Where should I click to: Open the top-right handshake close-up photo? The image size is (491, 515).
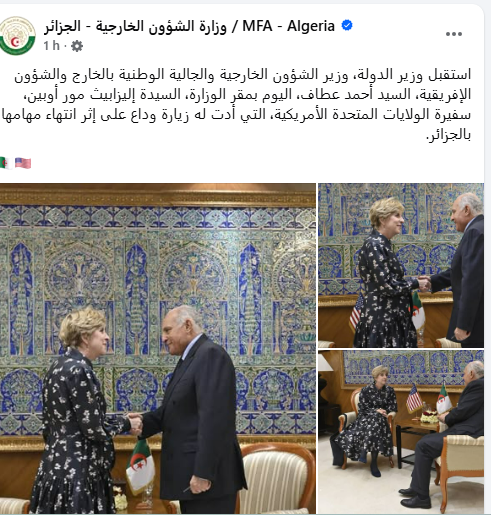[401, 265]
